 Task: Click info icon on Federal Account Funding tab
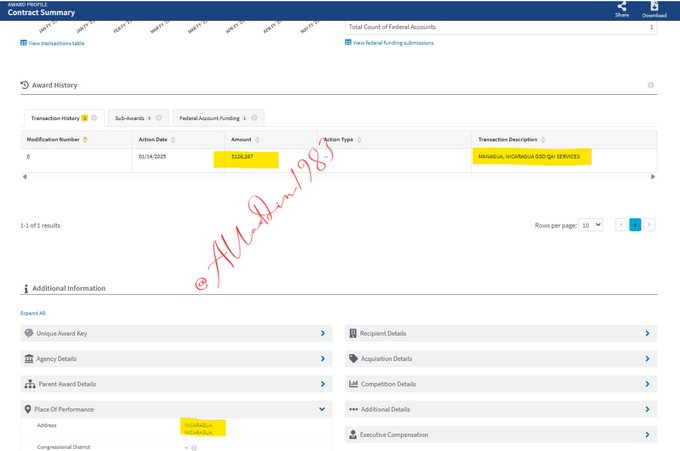click(x=253, y=118)
